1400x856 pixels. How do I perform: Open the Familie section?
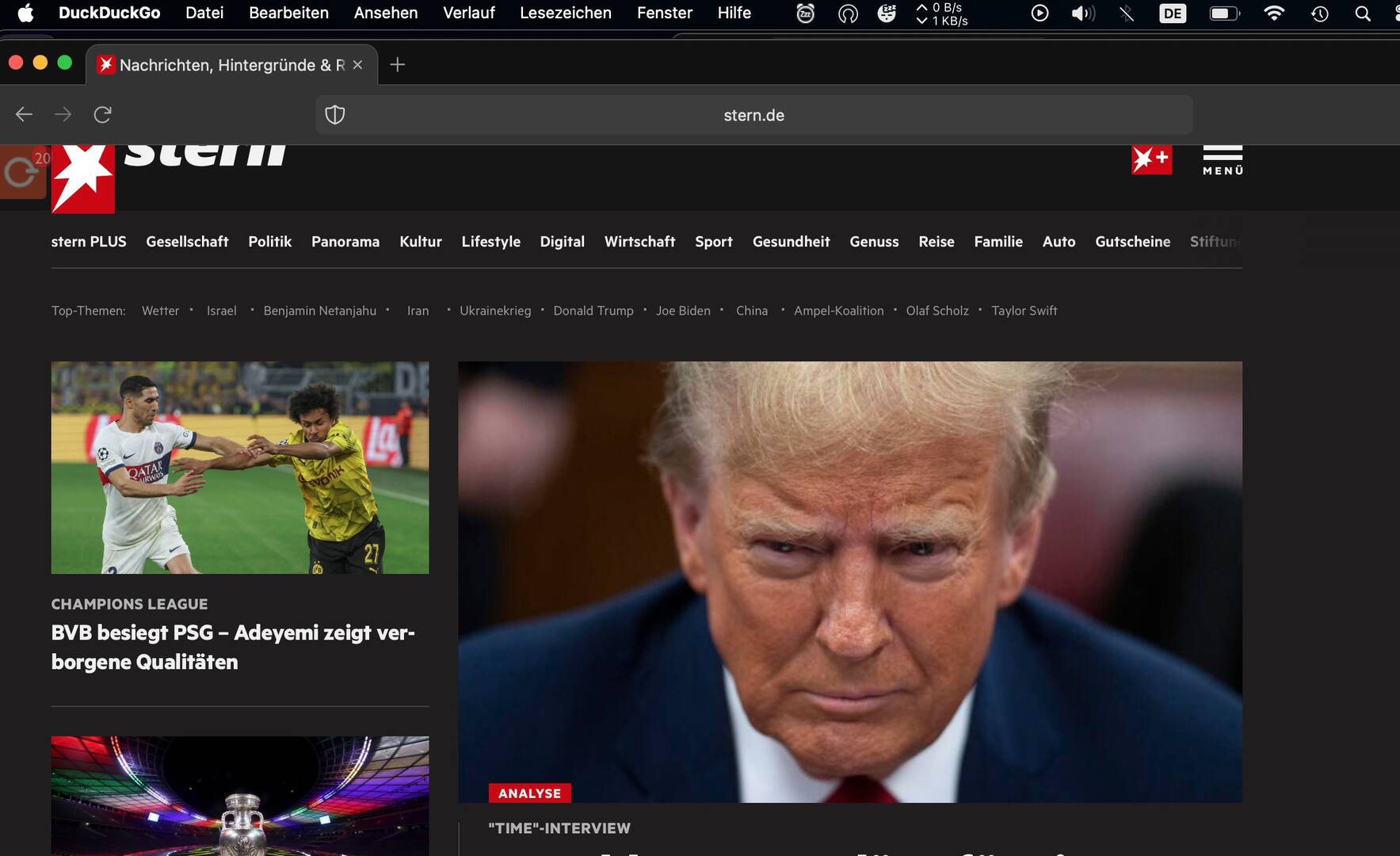[998, 242]
